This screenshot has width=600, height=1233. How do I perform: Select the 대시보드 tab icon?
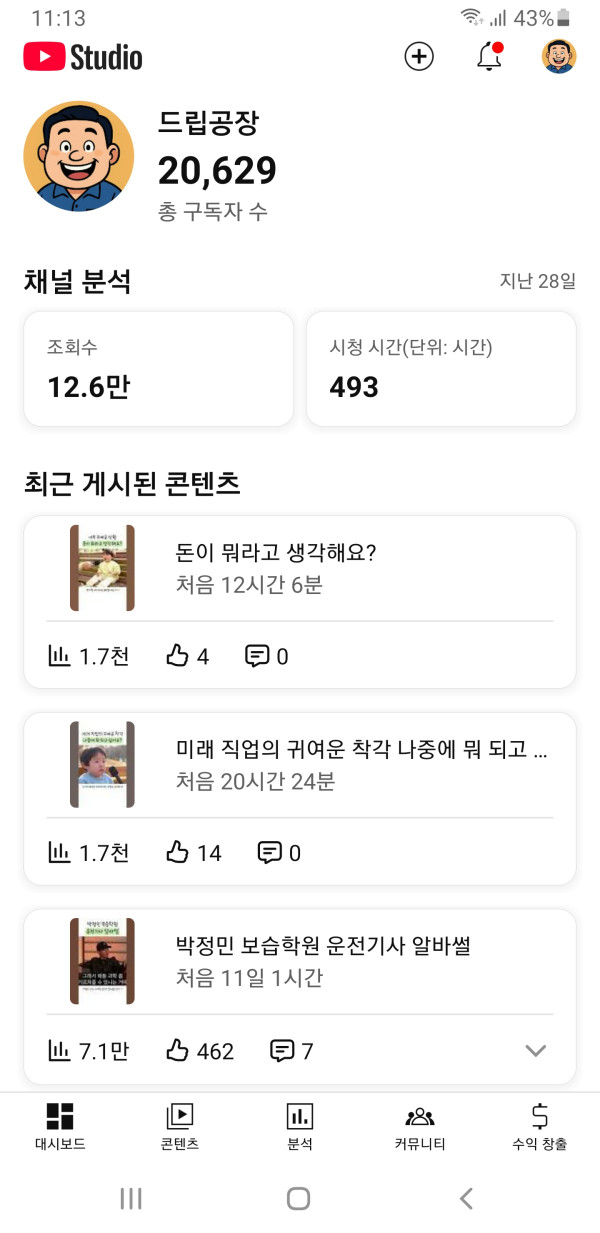[60, 1117]
